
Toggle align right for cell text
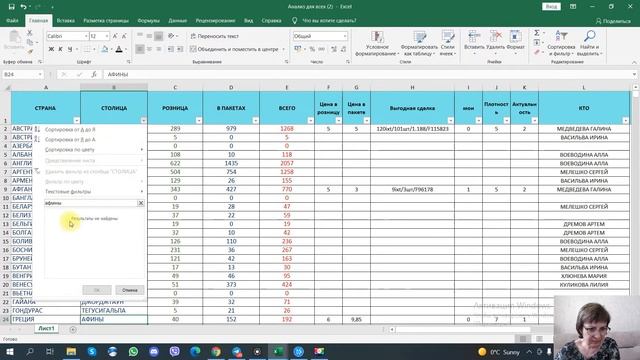pos(158,49)
